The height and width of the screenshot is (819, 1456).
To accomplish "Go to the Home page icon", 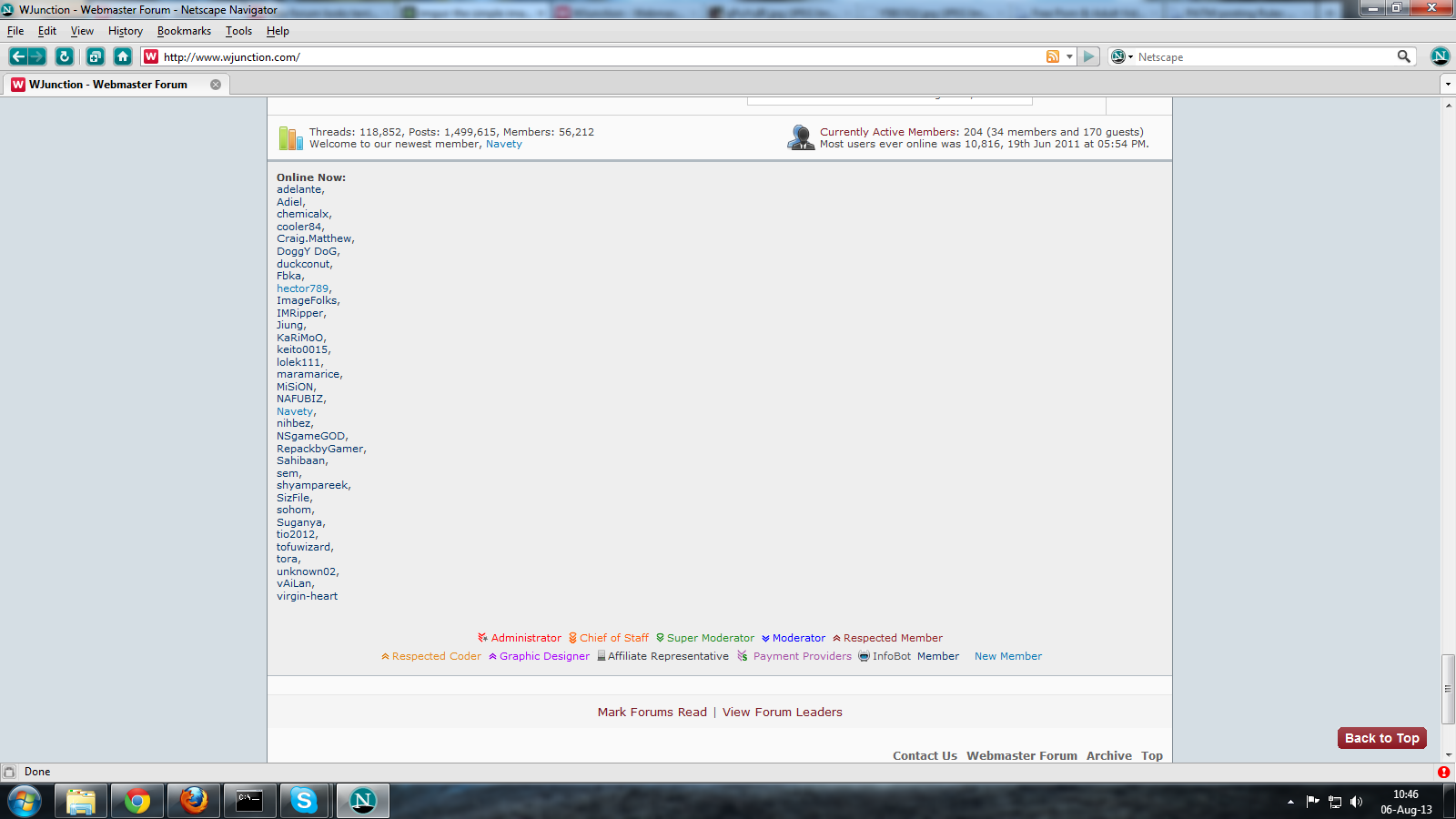I will [123, 56].
